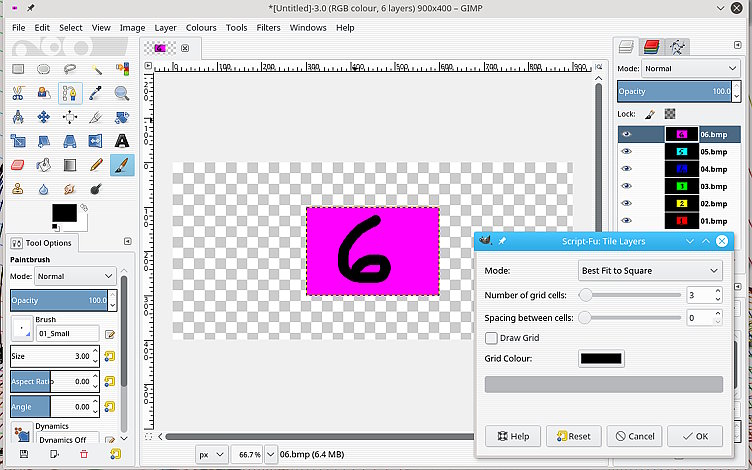Hide the 01.bmp layer
The height and width of the screenshot is (470, 752).
pyautogui.click(x=626, y=221)
